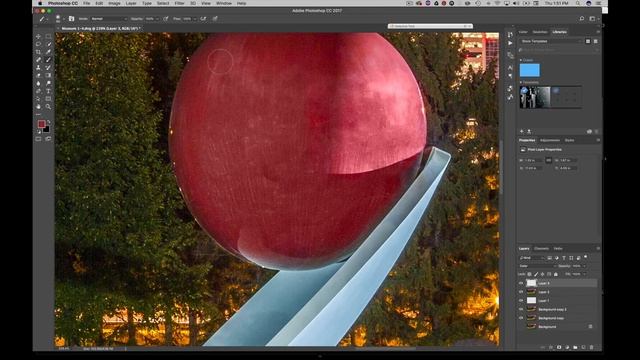Click the blue library color swatch
The width and height of the screenshot is (640, 360).
[529, 70]
